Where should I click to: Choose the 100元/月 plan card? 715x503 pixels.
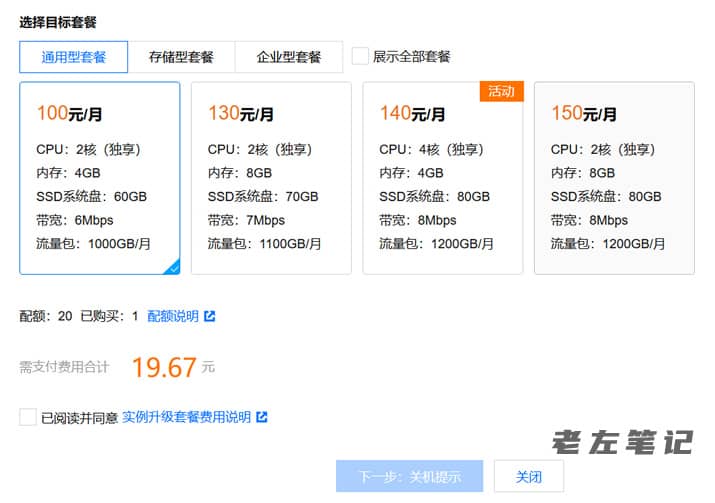[x=99, y=178]
